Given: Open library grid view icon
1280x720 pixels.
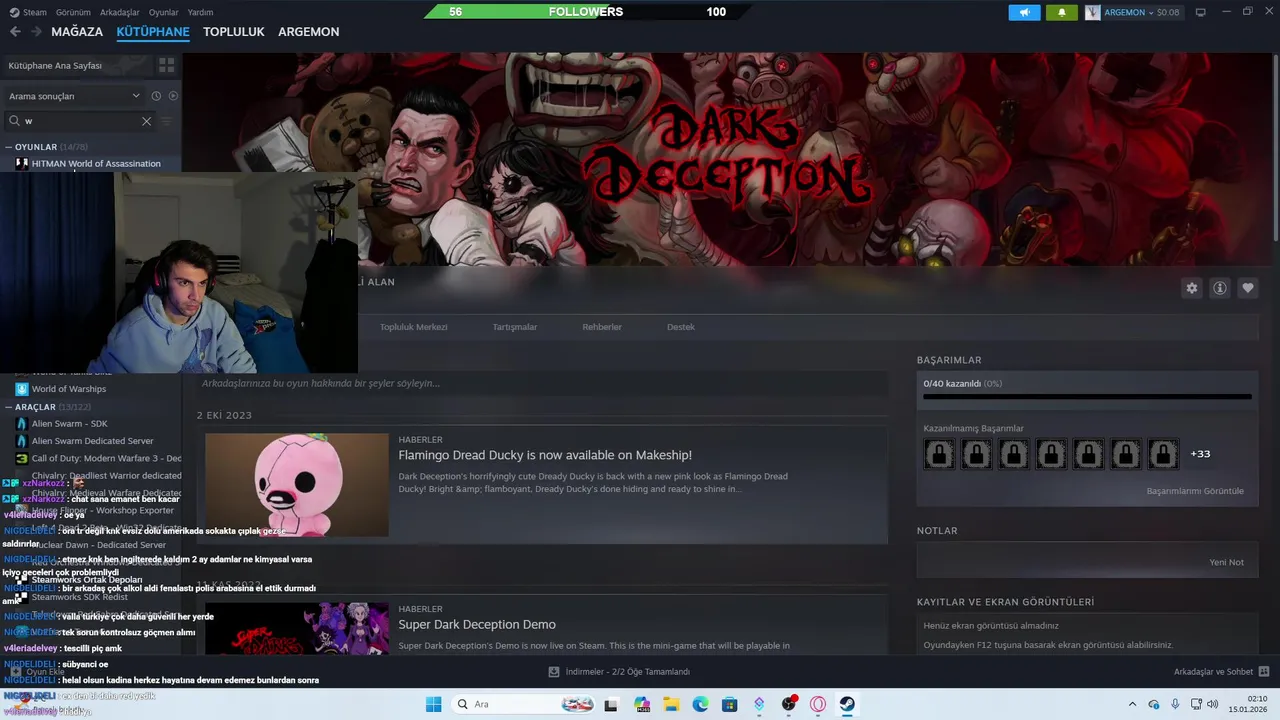Looking at the screenshot, I should click(166, 65).
